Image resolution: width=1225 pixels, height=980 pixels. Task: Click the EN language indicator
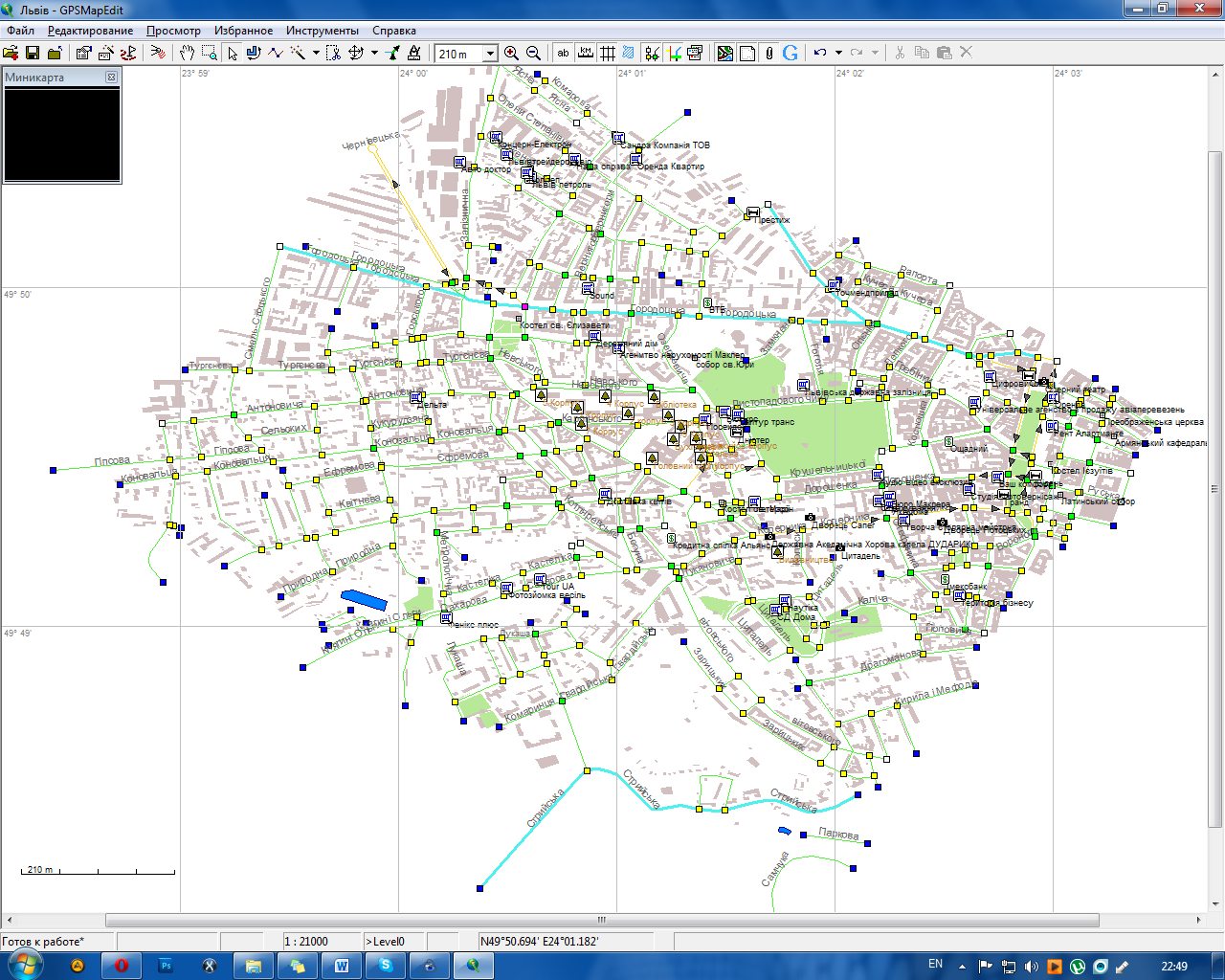(935, 965)
